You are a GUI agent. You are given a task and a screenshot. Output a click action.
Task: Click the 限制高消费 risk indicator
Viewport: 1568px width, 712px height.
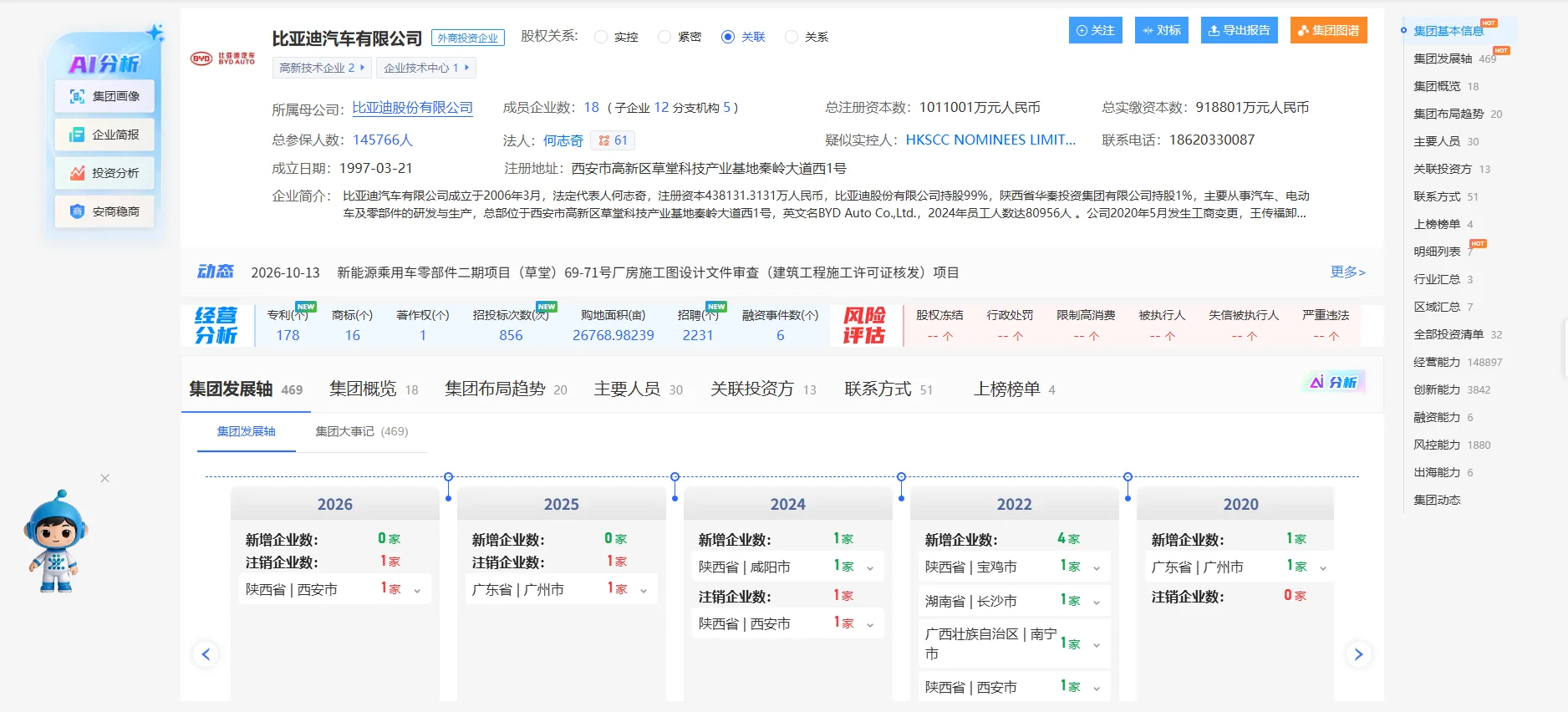click(1086, 325)
